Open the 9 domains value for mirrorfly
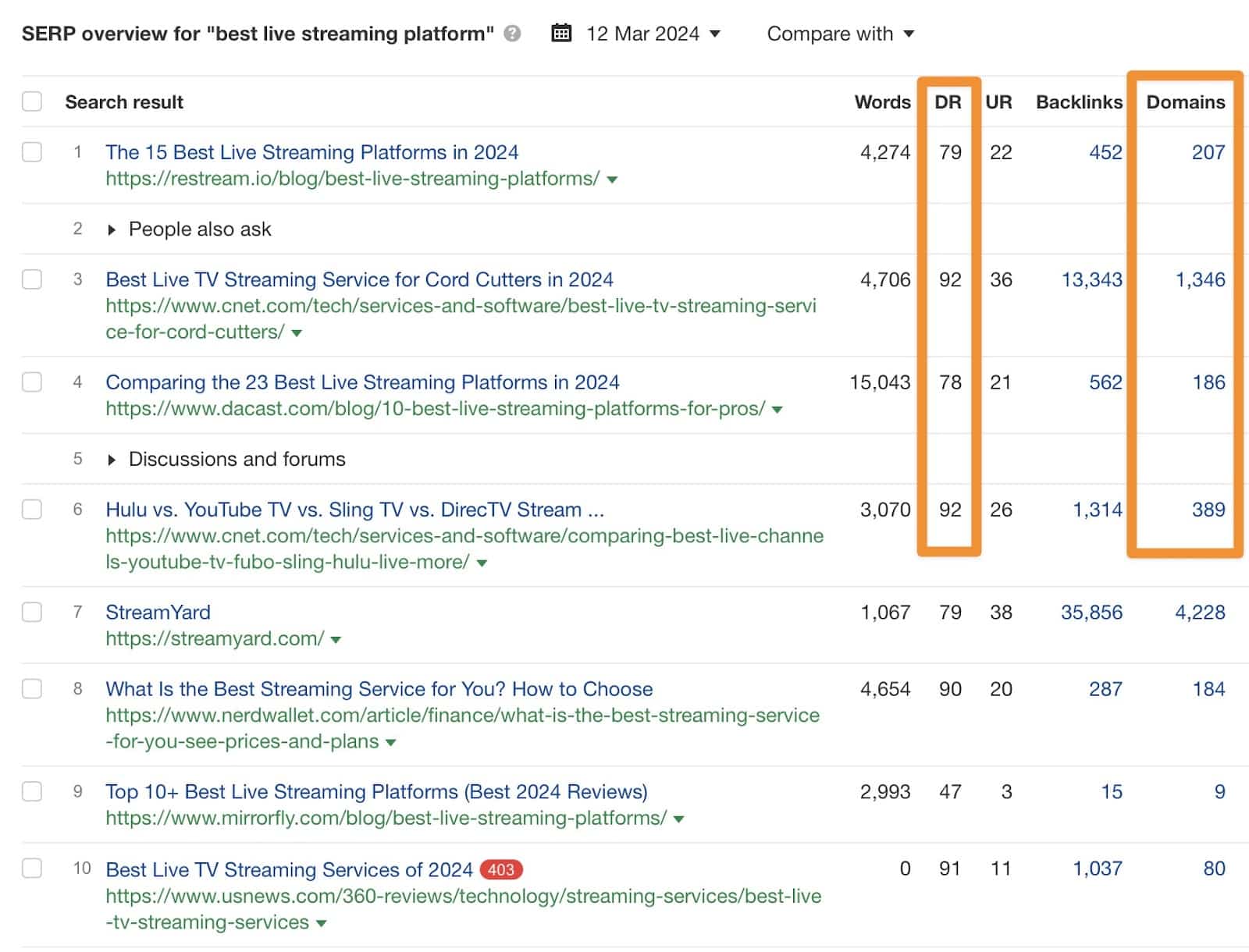Viewport: 1249px width, 952px height. [x=1219, y=792]
